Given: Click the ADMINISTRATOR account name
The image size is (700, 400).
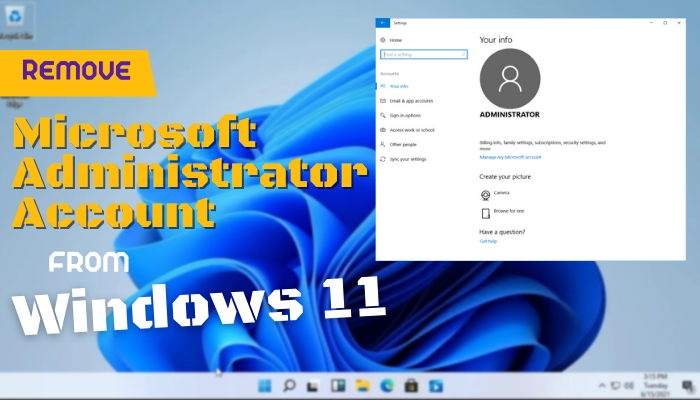Looking at the screenshot, I should [509, 115].
